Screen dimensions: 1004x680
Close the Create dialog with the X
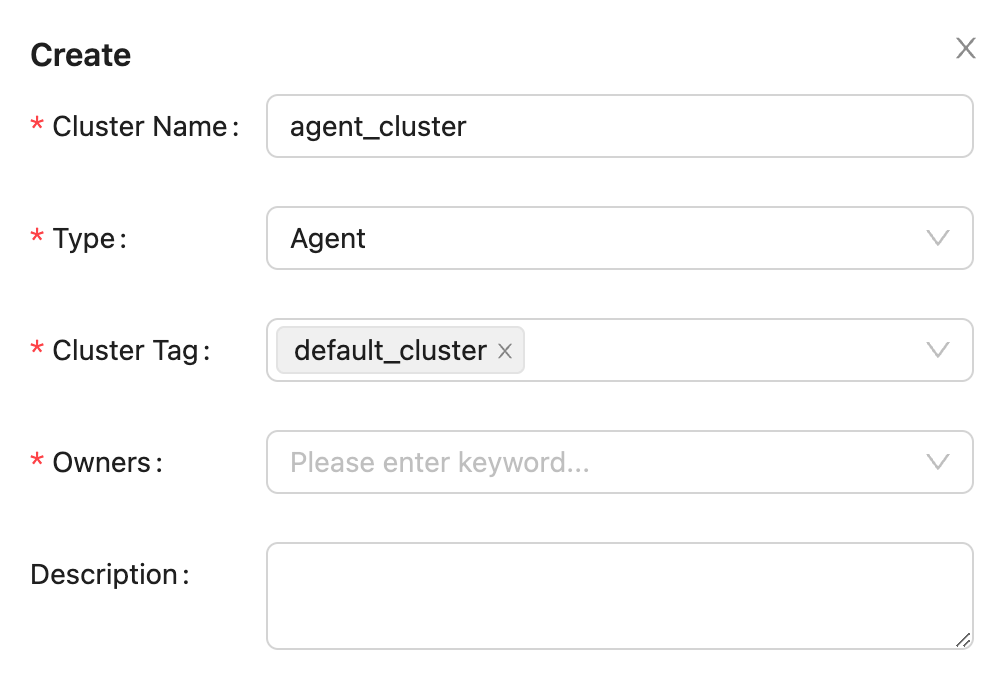click(965, 49)
